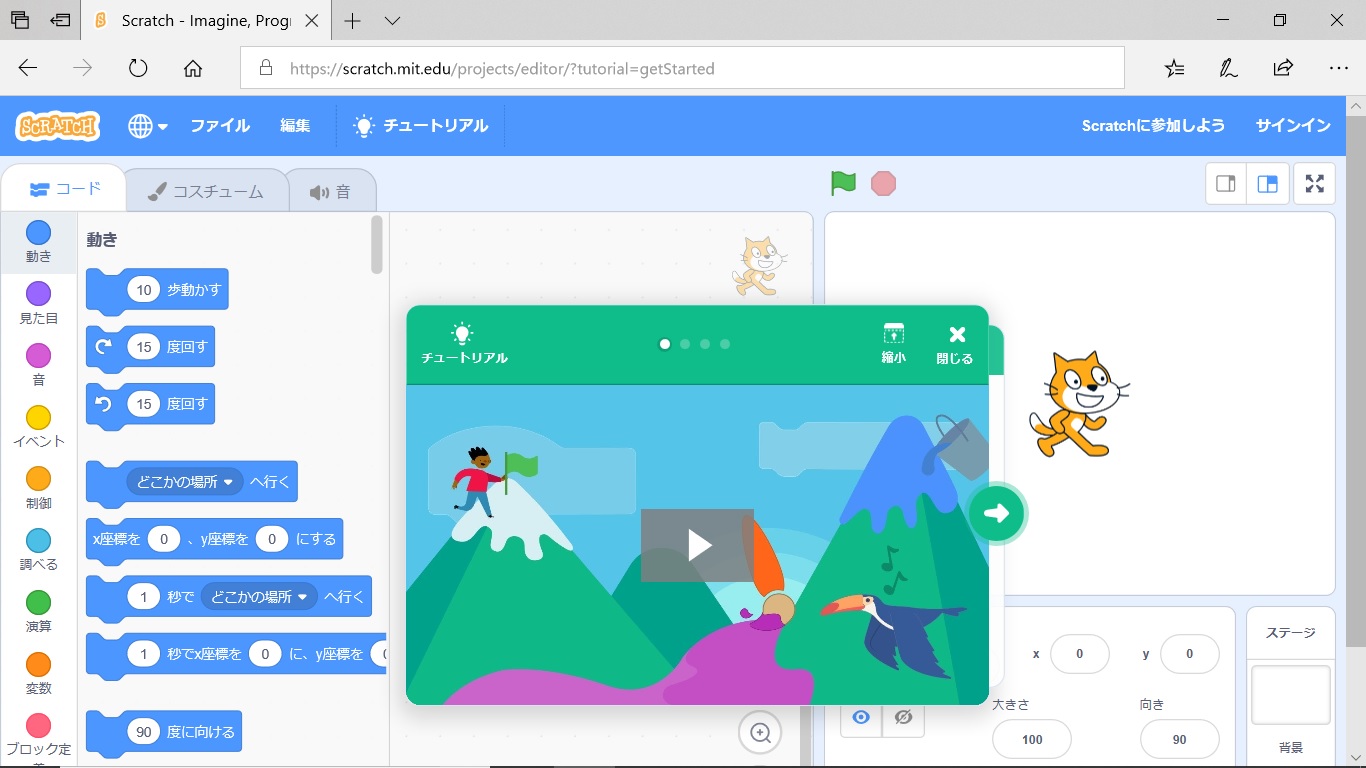Click x value in x座標を 0 block
Viewport: 1366px width, 768px height.
tap(163, 539)
